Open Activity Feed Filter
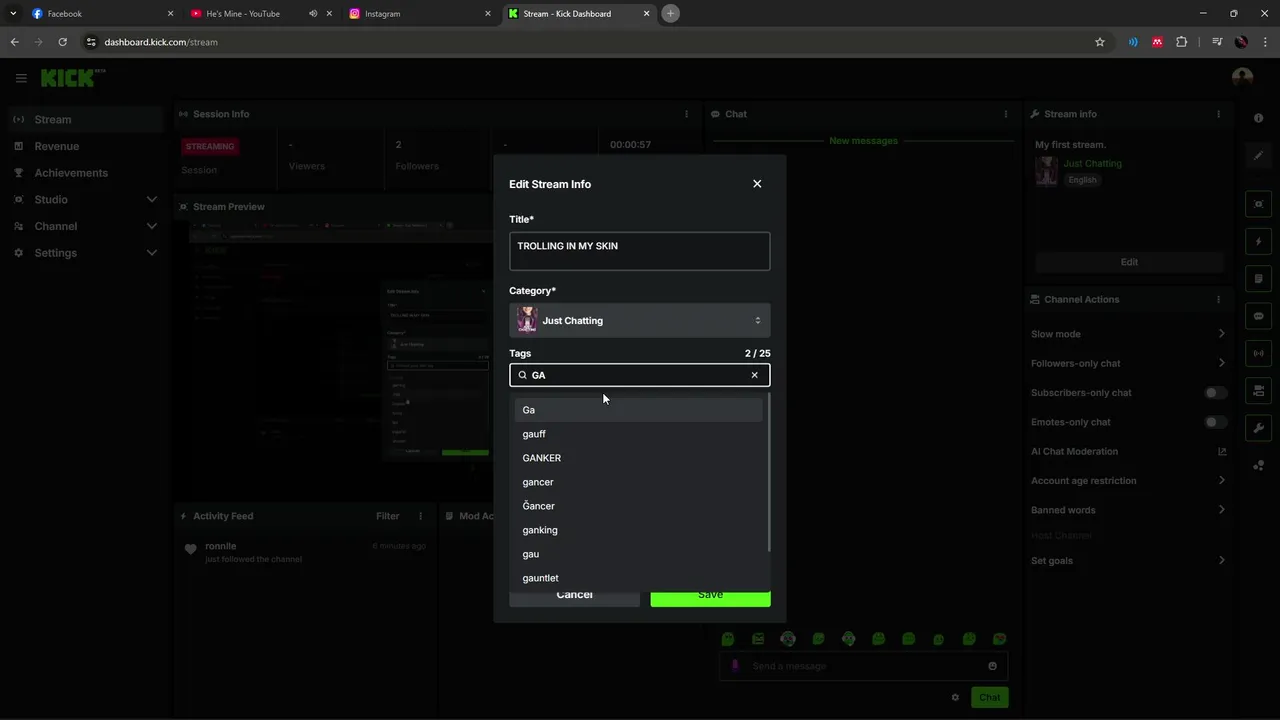Screen dimensions: 1280x720 coord(387,516)
